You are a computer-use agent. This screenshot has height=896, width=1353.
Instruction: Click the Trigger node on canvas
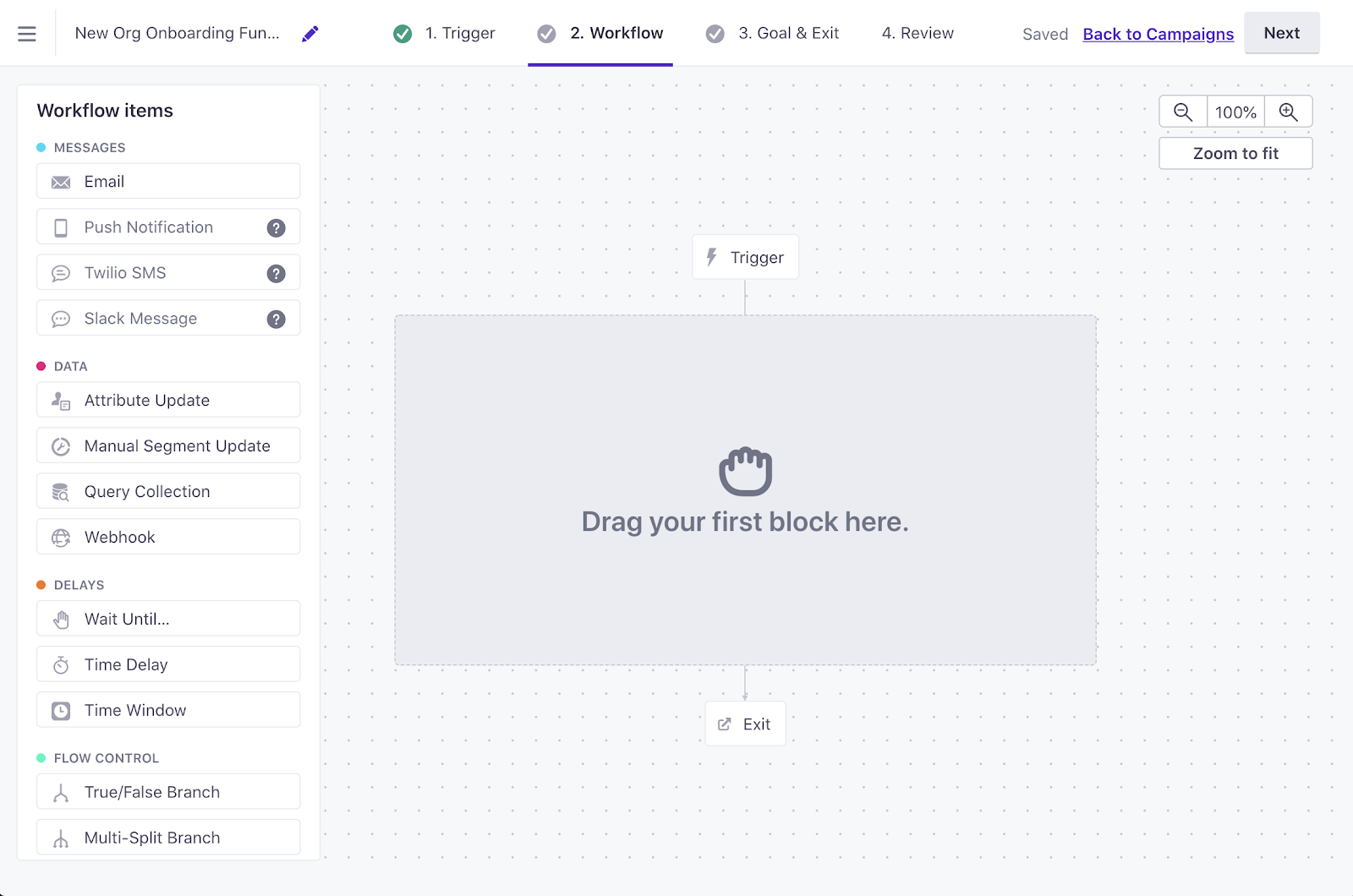point(745,258)
